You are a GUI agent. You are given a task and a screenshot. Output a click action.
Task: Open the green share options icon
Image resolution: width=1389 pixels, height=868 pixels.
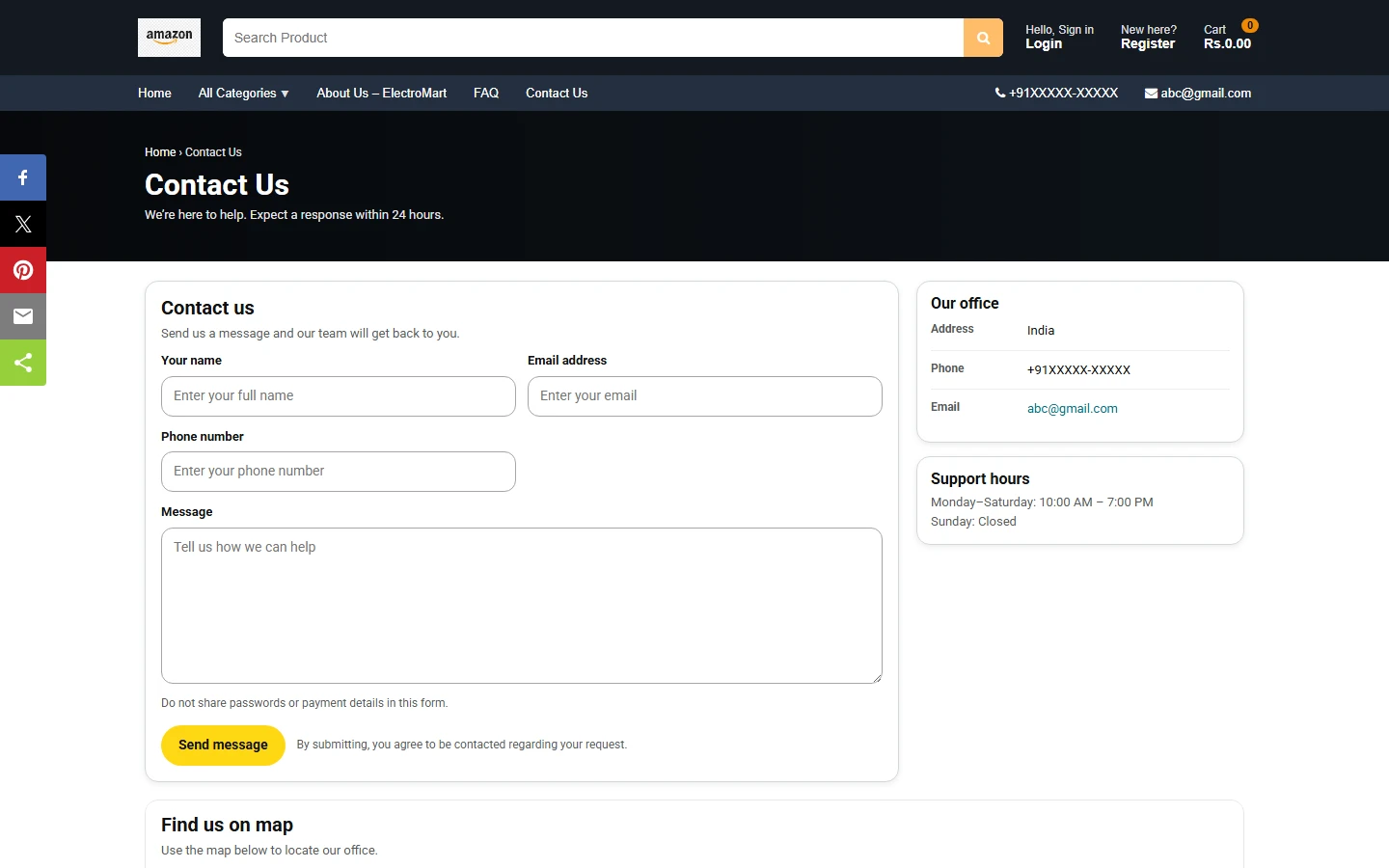point(23,363)
